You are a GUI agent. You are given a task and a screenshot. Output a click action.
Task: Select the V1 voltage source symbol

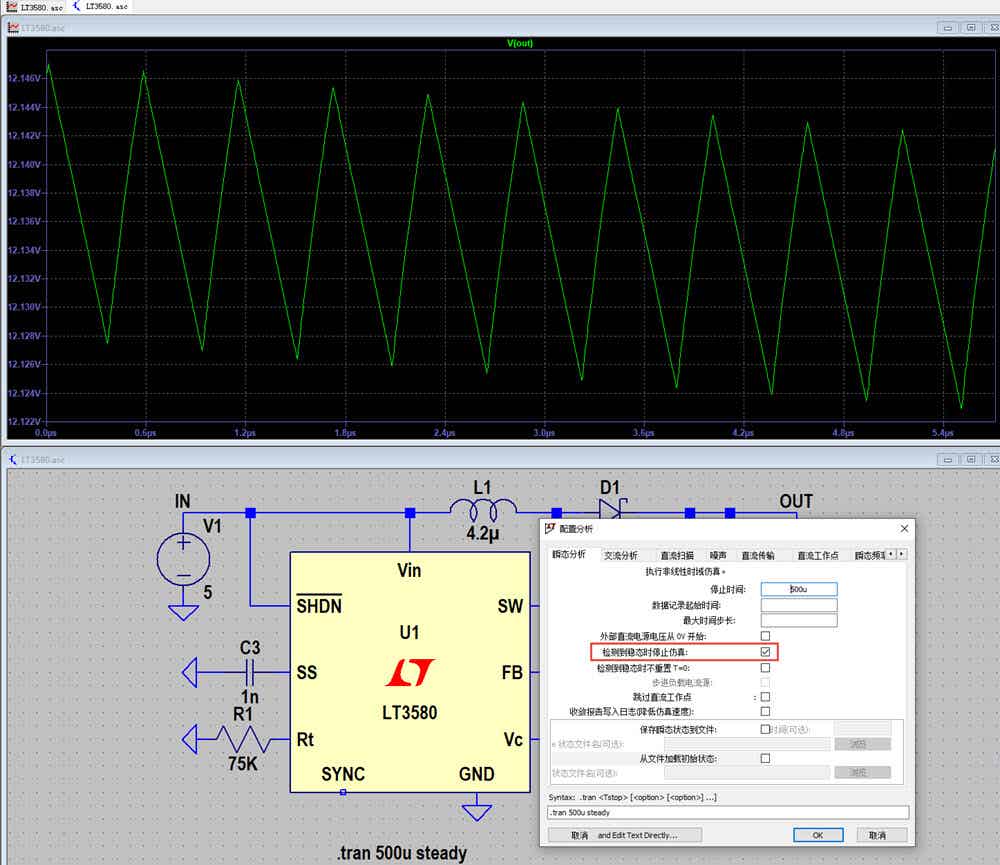tap(183, 559)
